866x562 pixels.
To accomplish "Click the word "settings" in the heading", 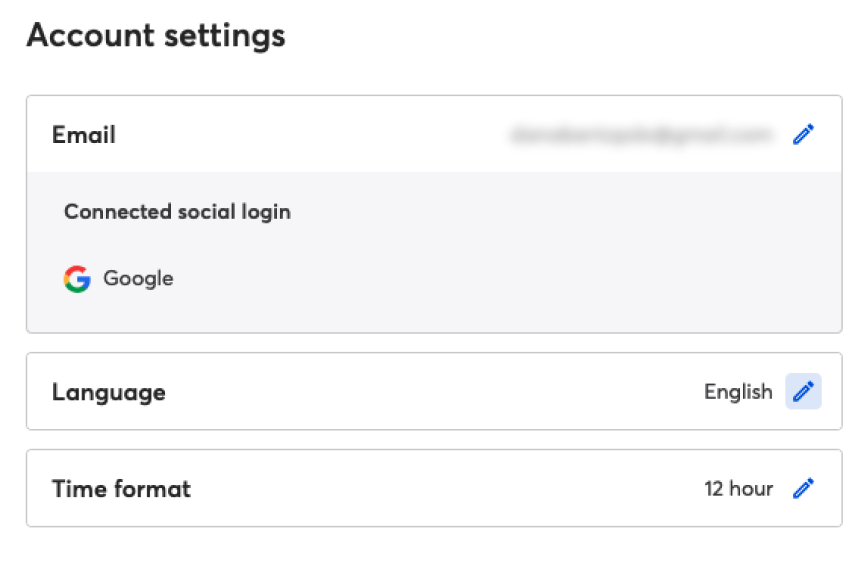I will click(x=225, y=36).
